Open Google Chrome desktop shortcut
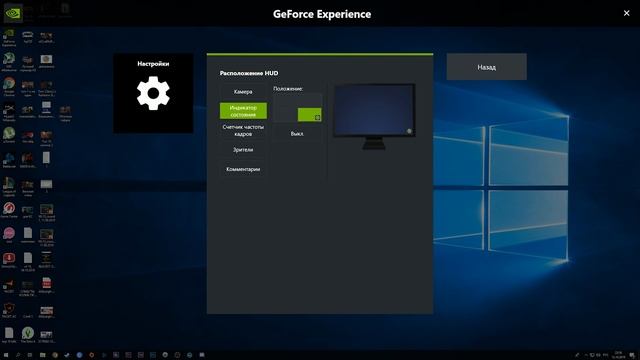 click(x=9, y=88)
